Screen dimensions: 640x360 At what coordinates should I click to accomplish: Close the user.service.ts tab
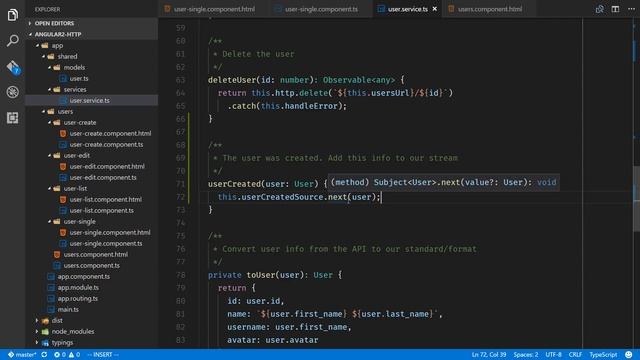[435, 9]
